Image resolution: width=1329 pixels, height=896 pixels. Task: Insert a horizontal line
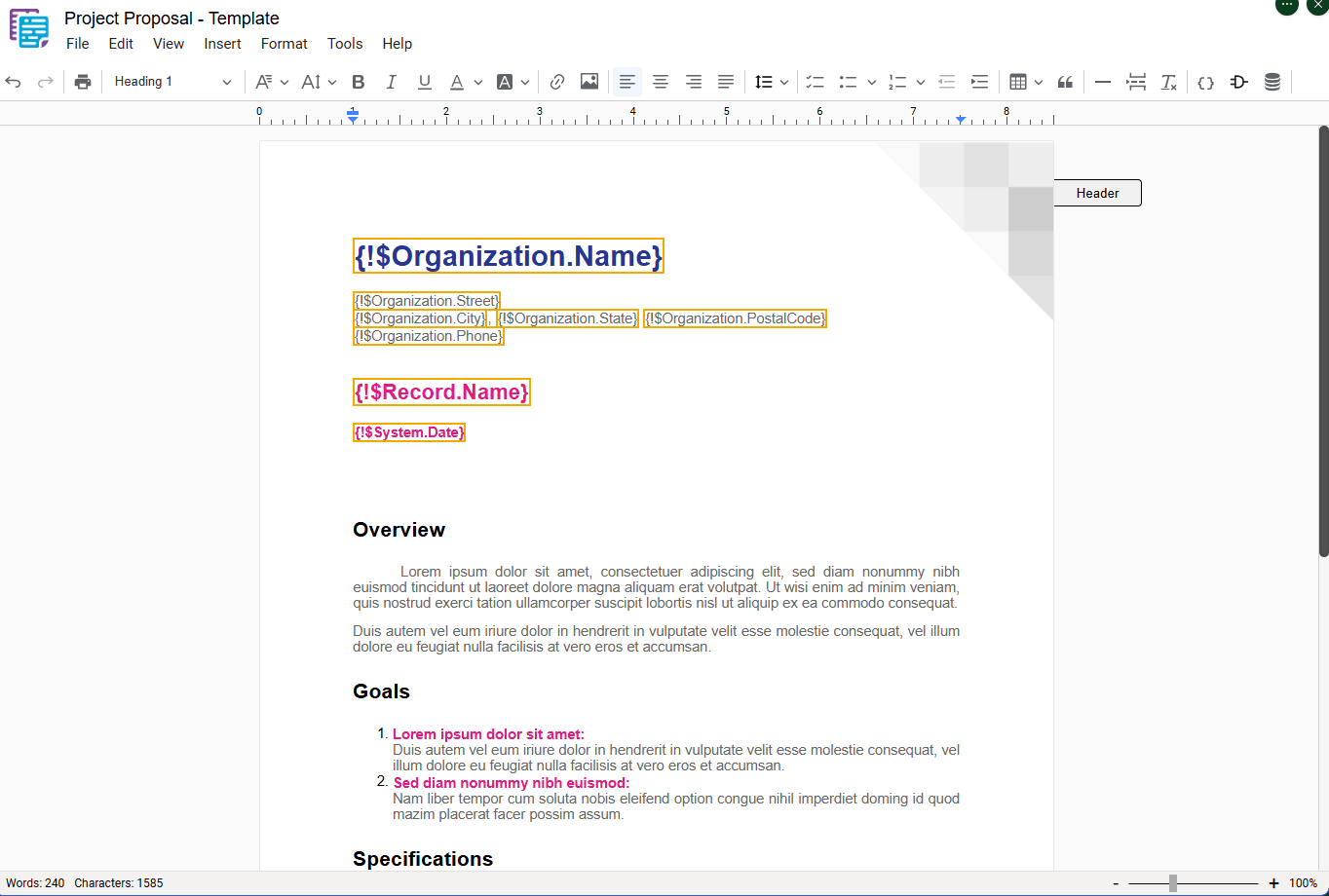1103,82
